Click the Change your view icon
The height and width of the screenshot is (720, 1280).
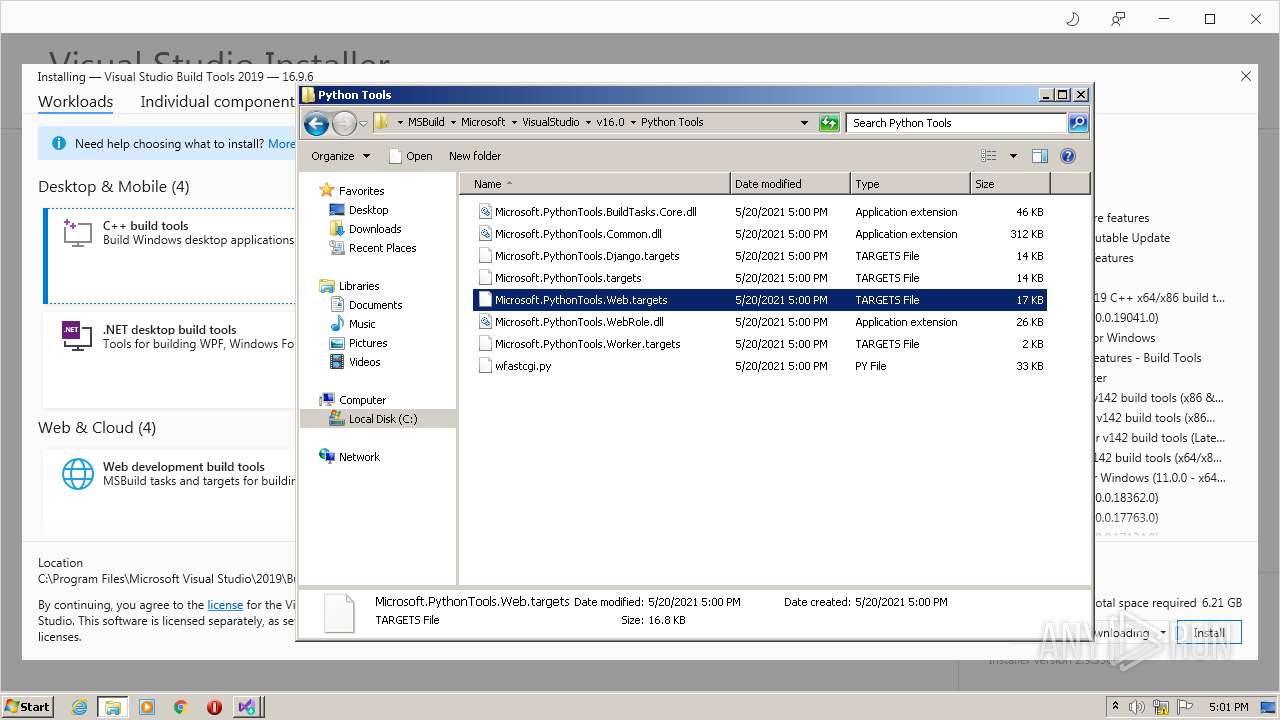click(x=989, y=156)
